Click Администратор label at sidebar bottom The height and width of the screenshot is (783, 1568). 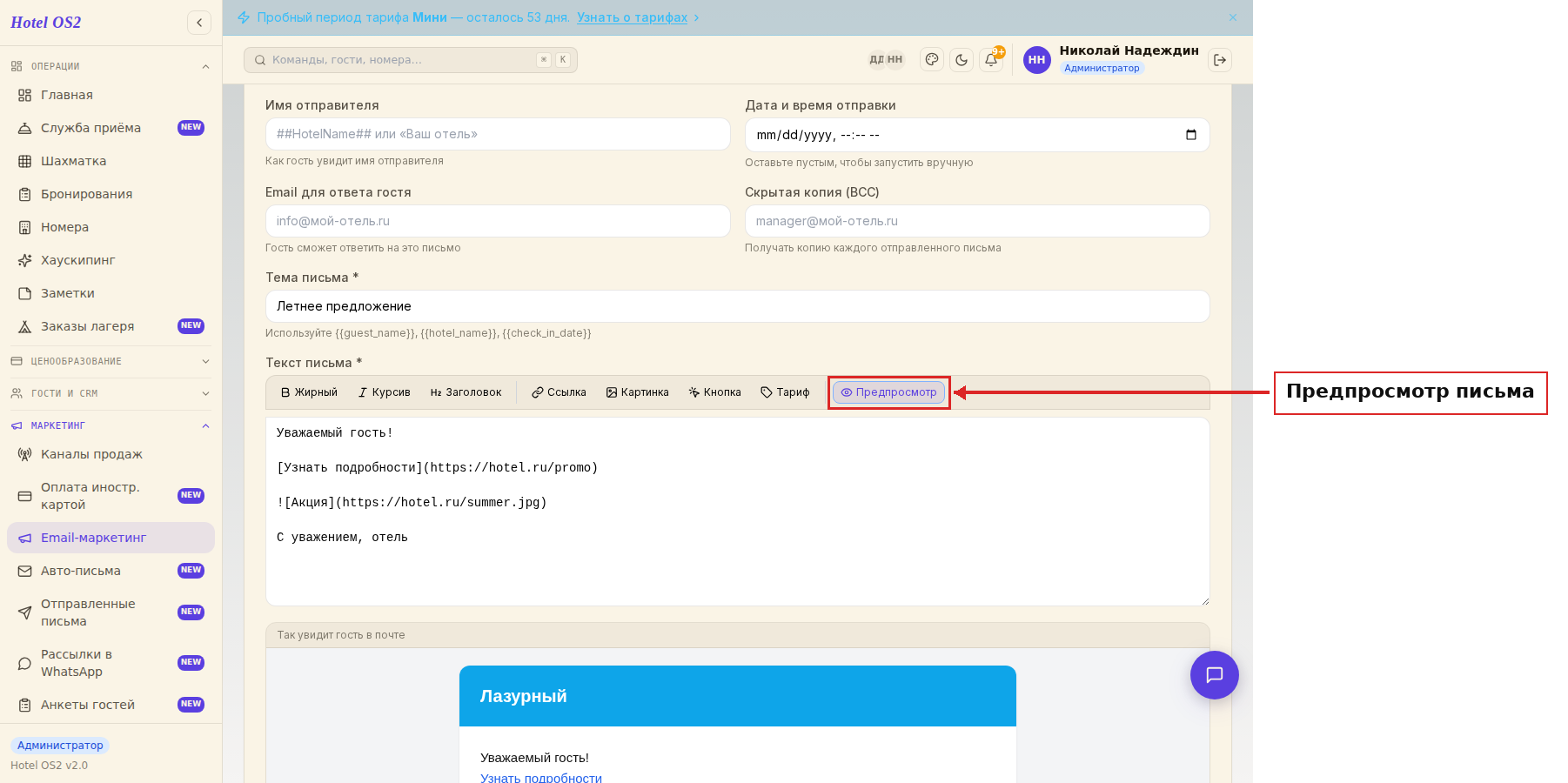(60, 746)
